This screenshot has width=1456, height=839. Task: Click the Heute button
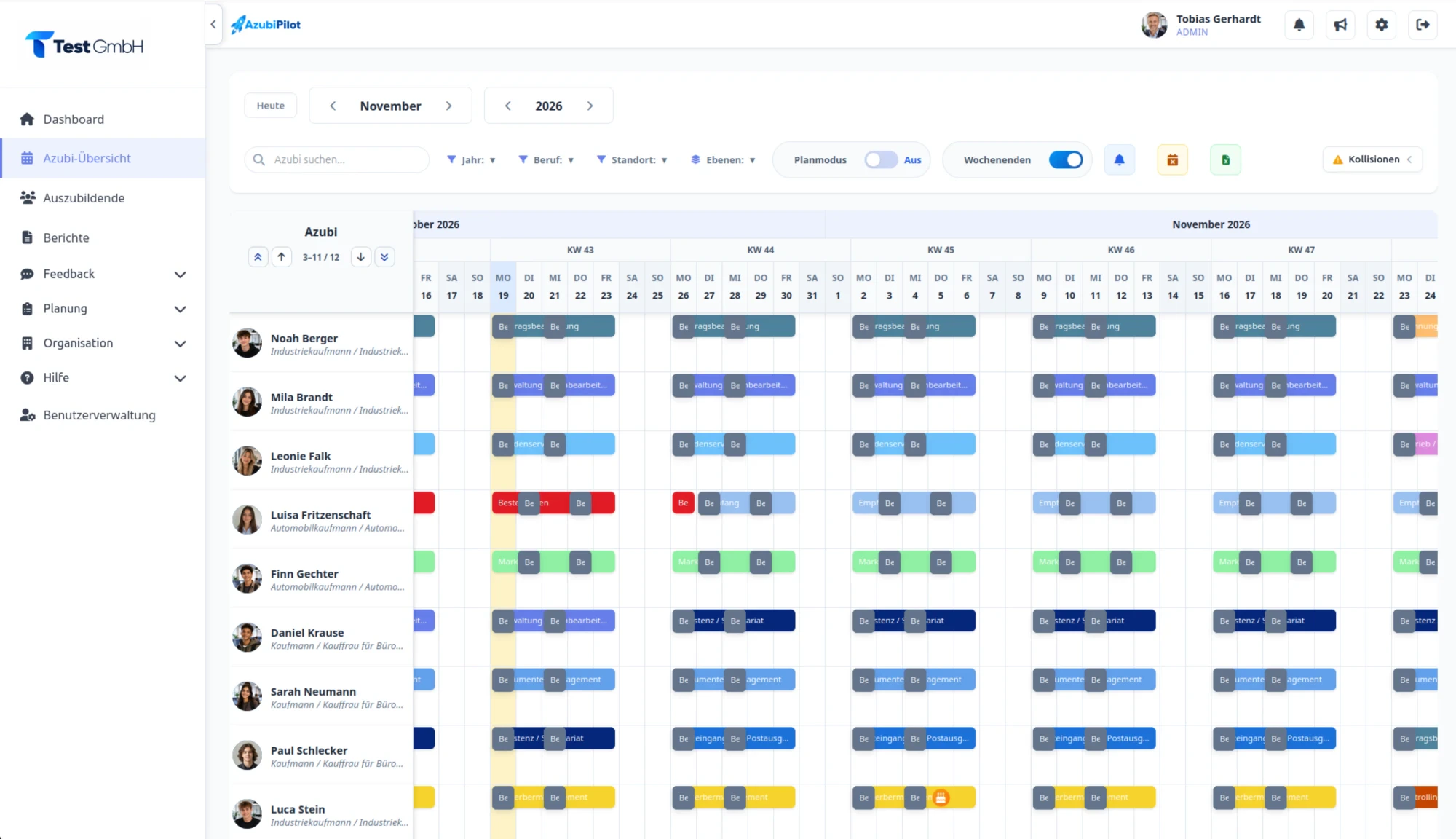tap(270, 106)
